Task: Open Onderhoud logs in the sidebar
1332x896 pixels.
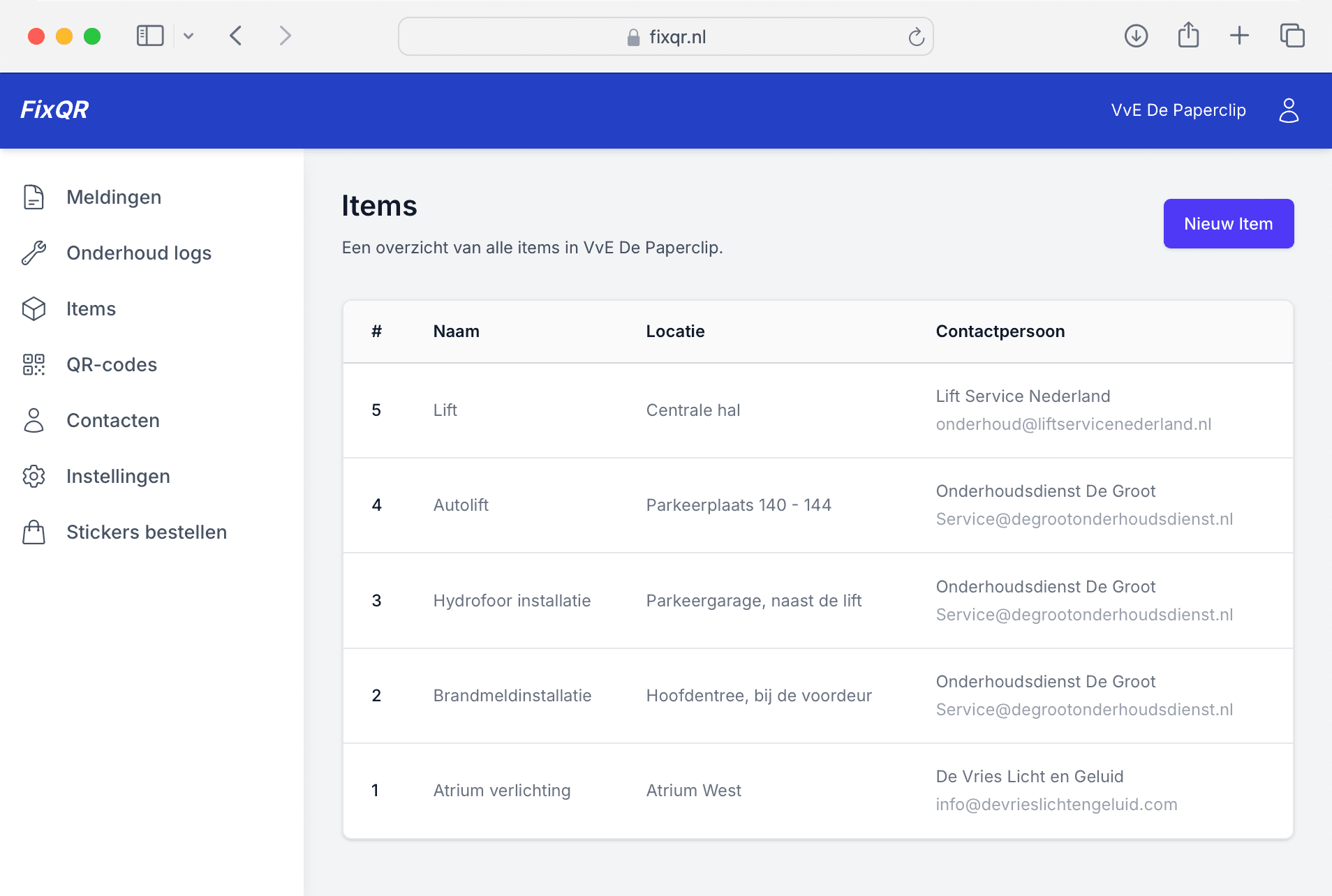Action: pyautogui.click(x=139, y=253)
